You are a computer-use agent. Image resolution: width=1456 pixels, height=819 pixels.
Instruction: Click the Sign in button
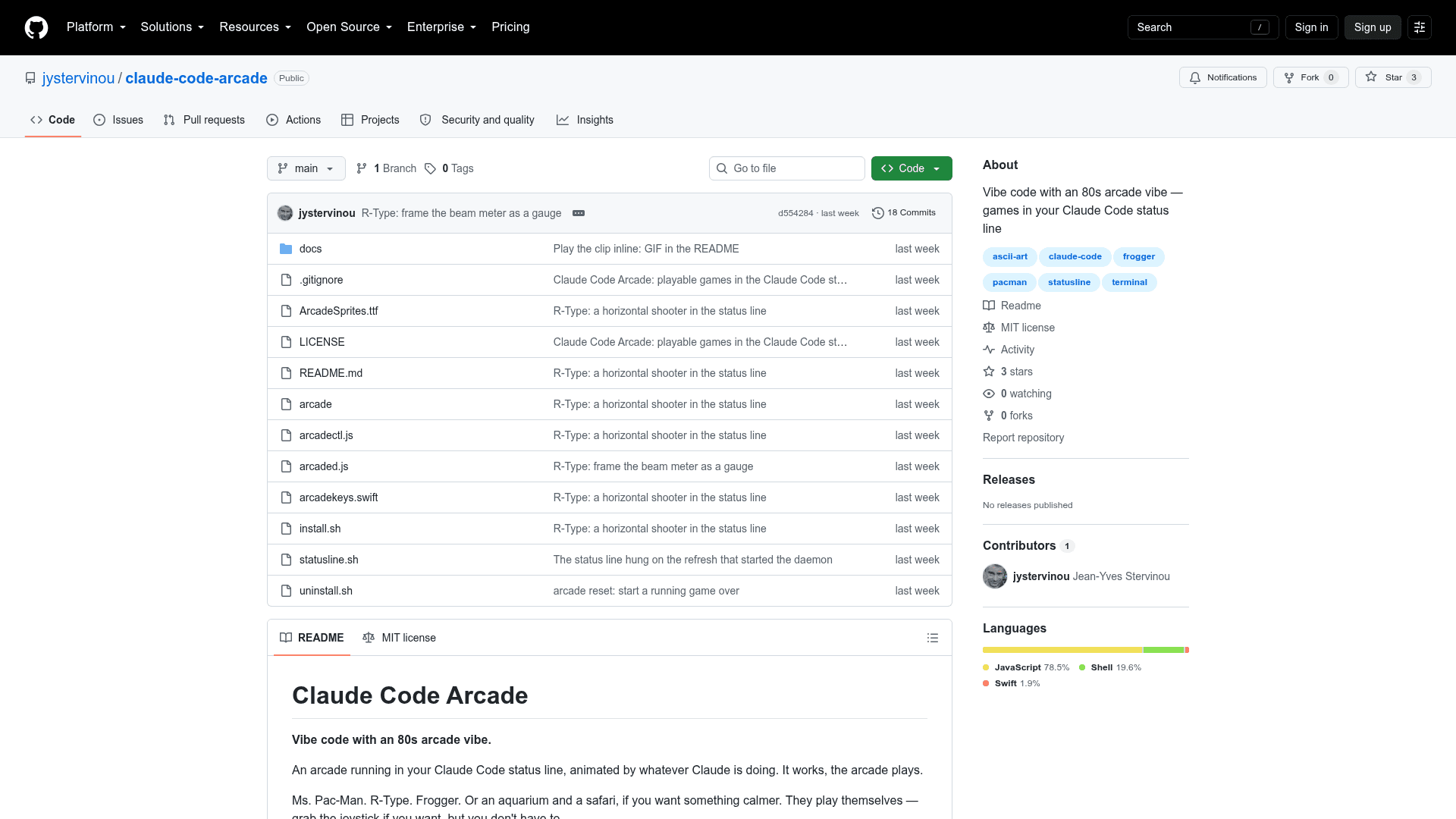1311,27
